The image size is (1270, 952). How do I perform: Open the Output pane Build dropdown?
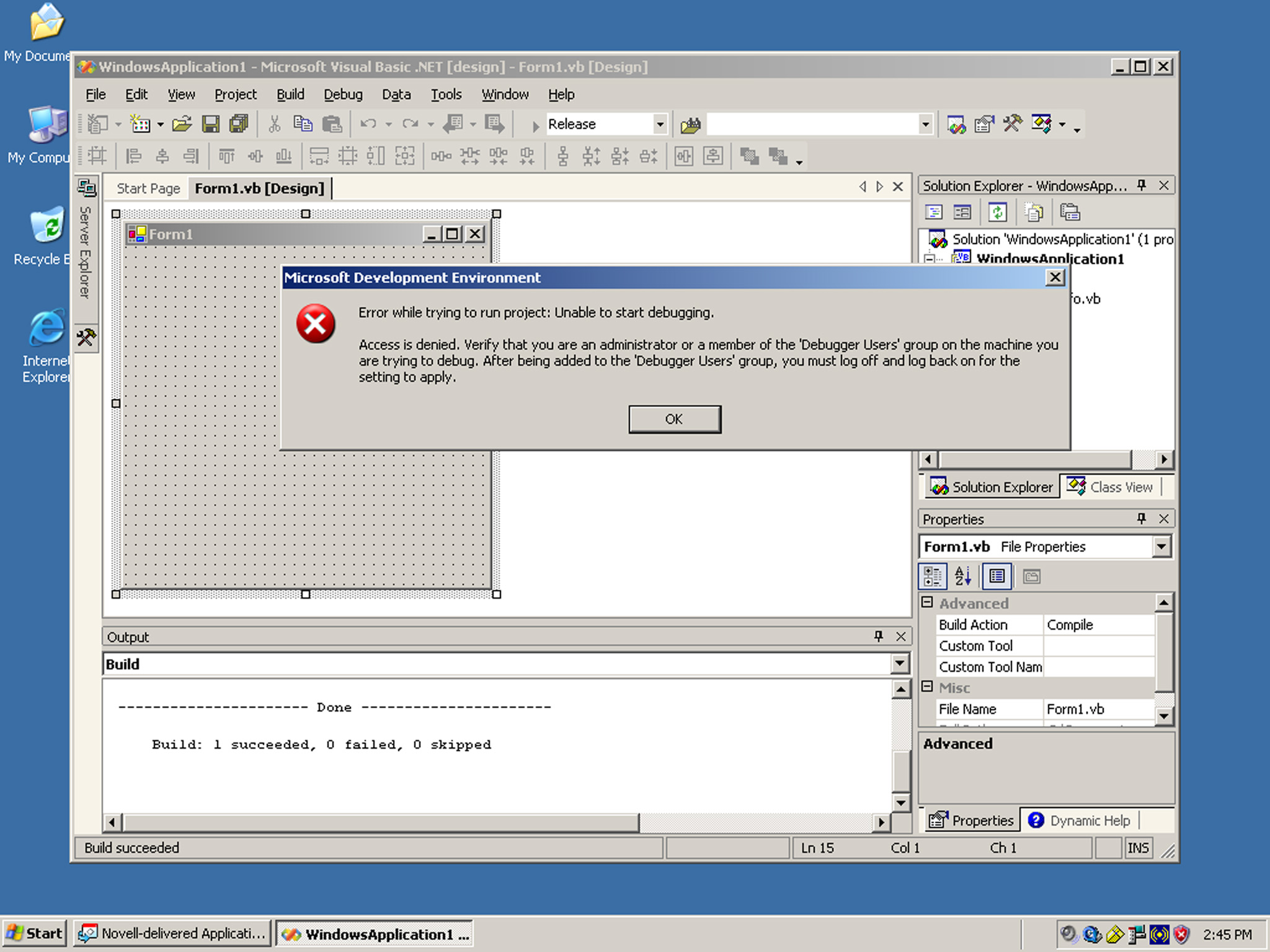[900, 664]
